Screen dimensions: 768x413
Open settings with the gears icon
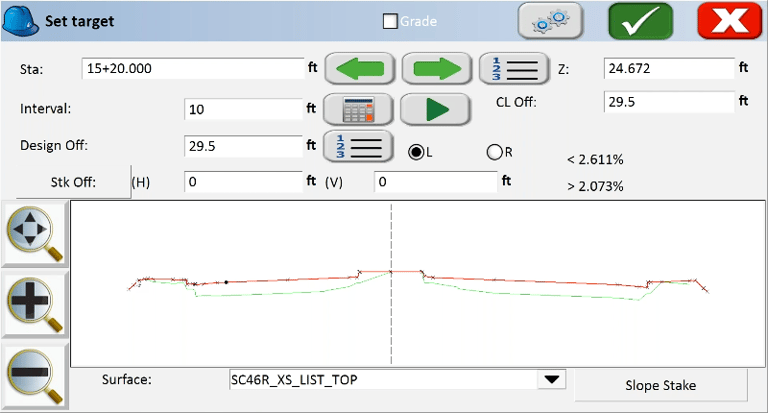[551, 21]
